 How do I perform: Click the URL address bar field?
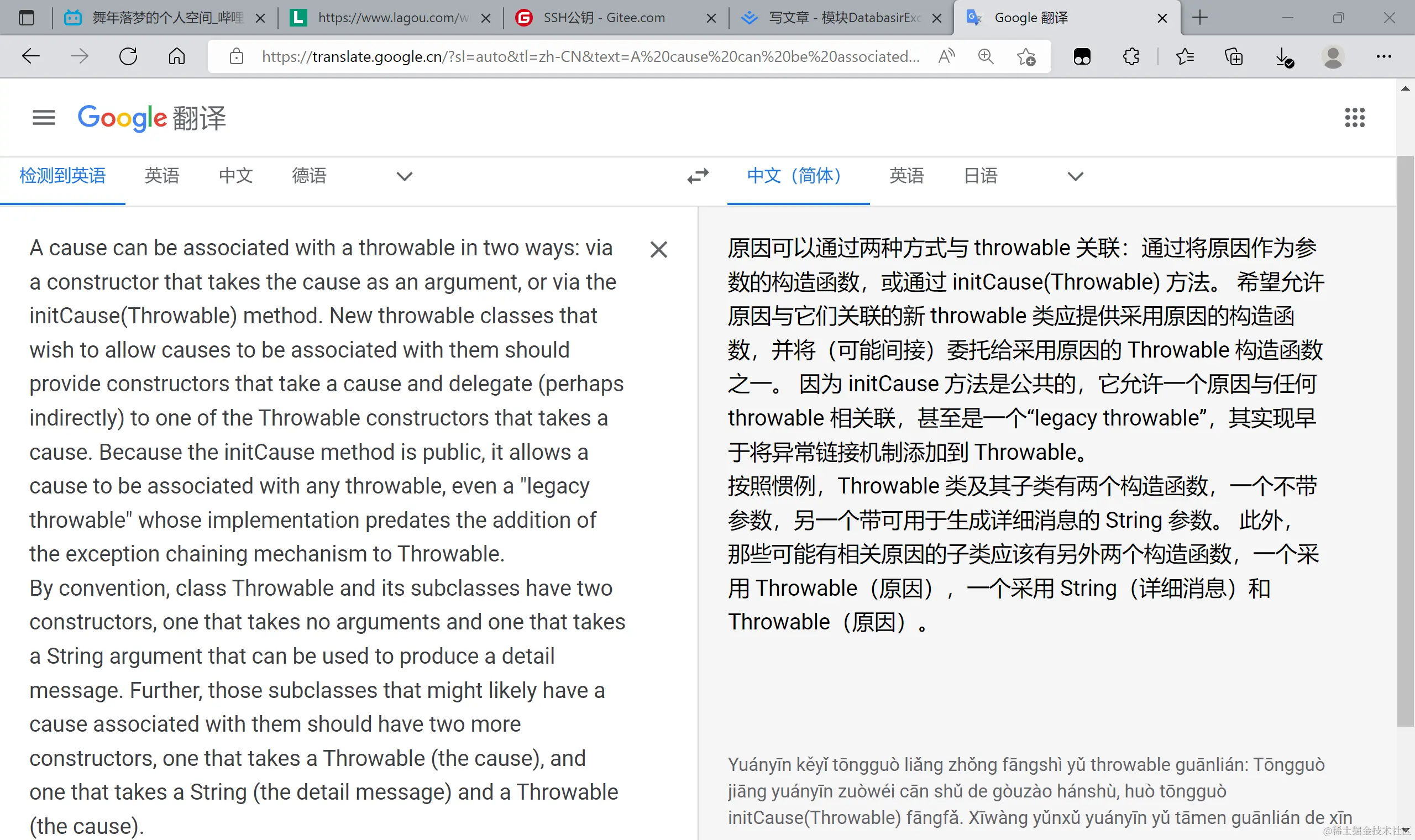click(x=589, y=56)
